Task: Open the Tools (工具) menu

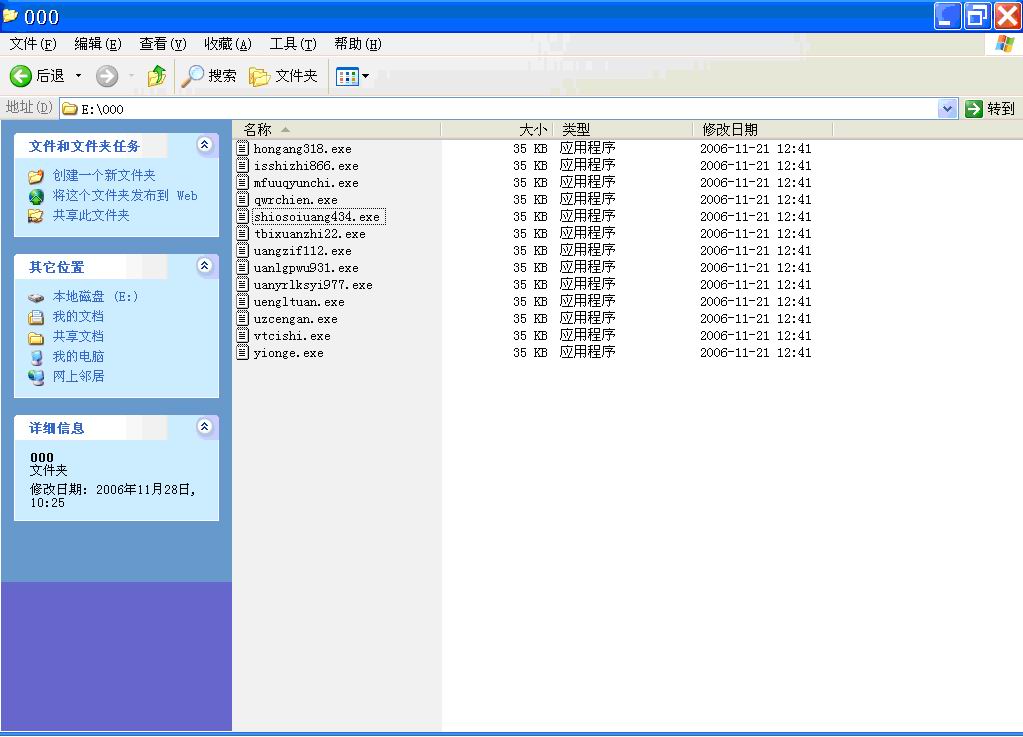Action: pos(292,44)
